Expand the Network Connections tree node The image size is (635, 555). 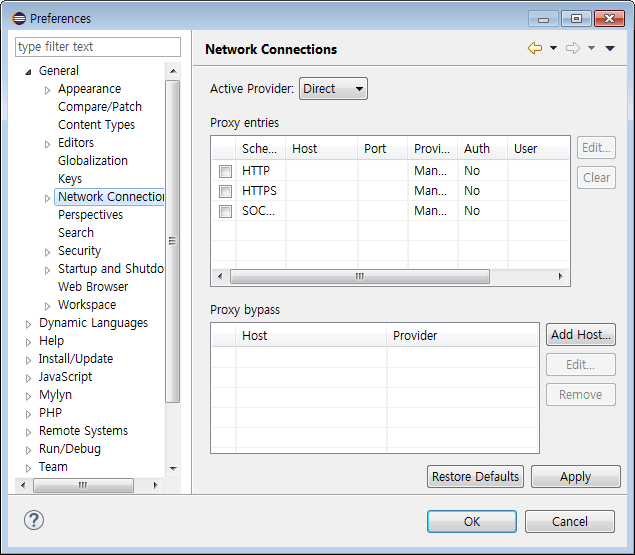click(47, 198)
